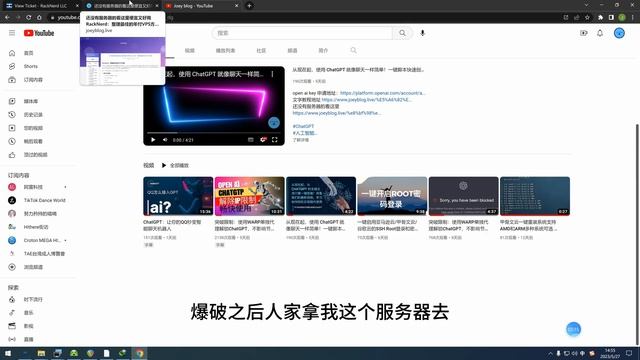
Task: Open Shorts in the sidebar
Action: (30, 66)
